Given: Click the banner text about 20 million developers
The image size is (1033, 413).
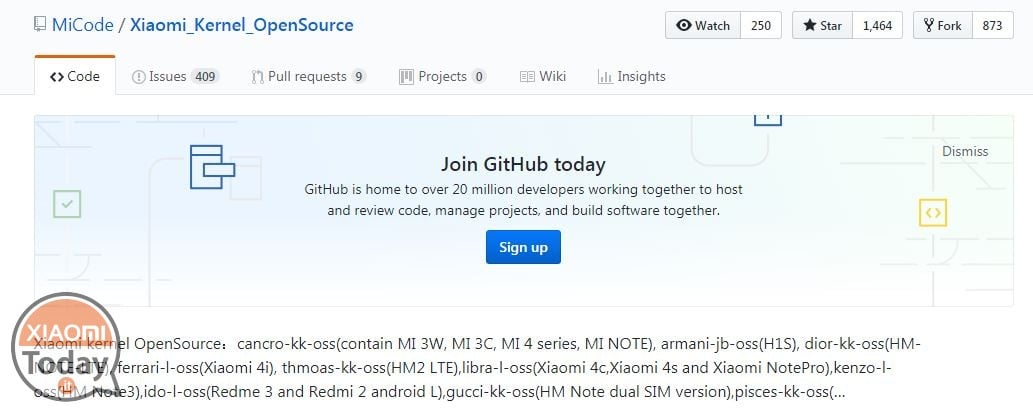Looking at the screenshot, I should coord(523,200).
